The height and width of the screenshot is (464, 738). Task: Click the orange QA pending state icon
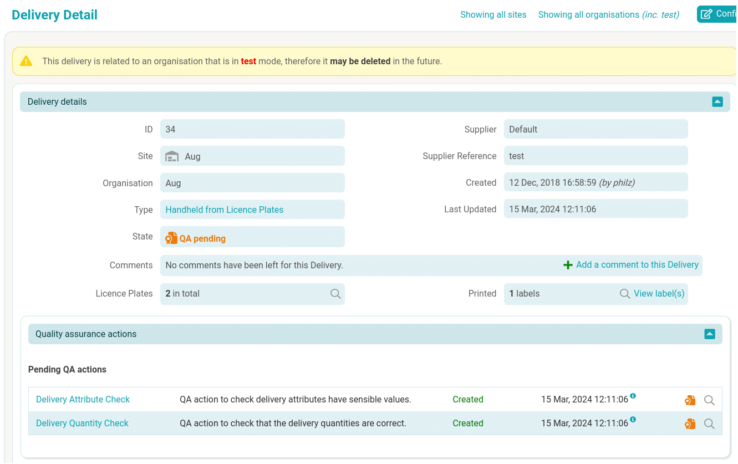(x=171, y=238)
